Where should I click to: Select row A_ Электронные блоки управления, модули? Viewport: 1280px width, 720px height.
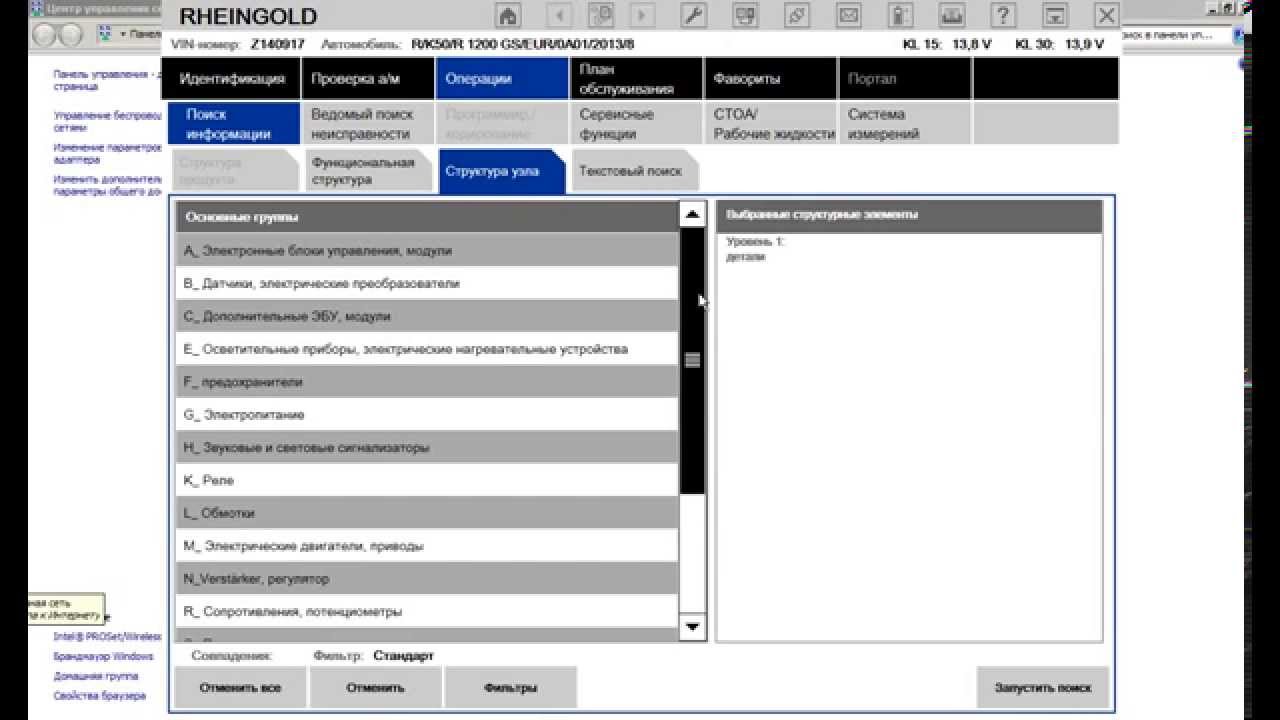pos(427,250)
